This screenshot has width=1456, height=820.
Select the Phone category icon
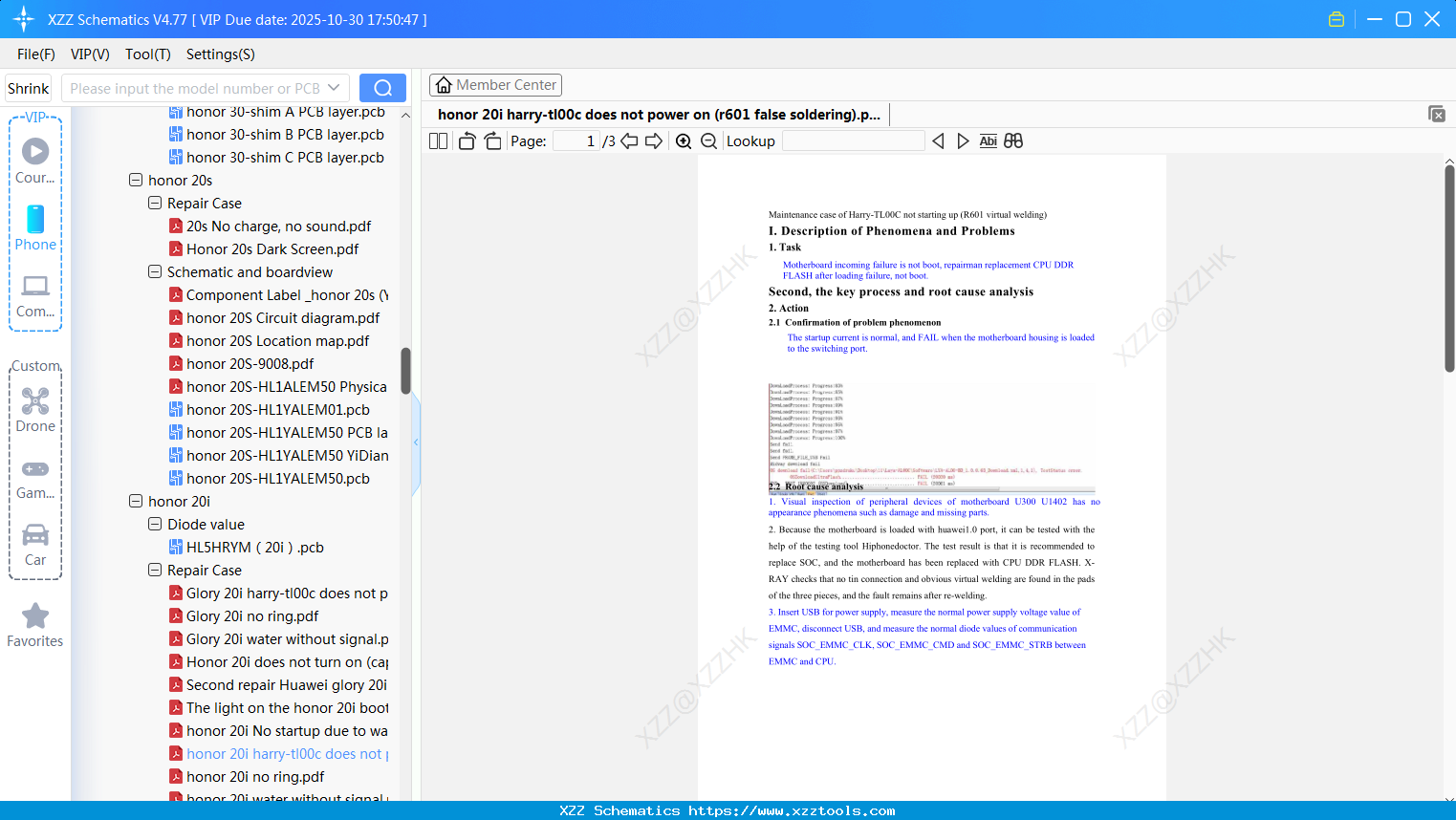pyautogui.click(x=35, y=228)
